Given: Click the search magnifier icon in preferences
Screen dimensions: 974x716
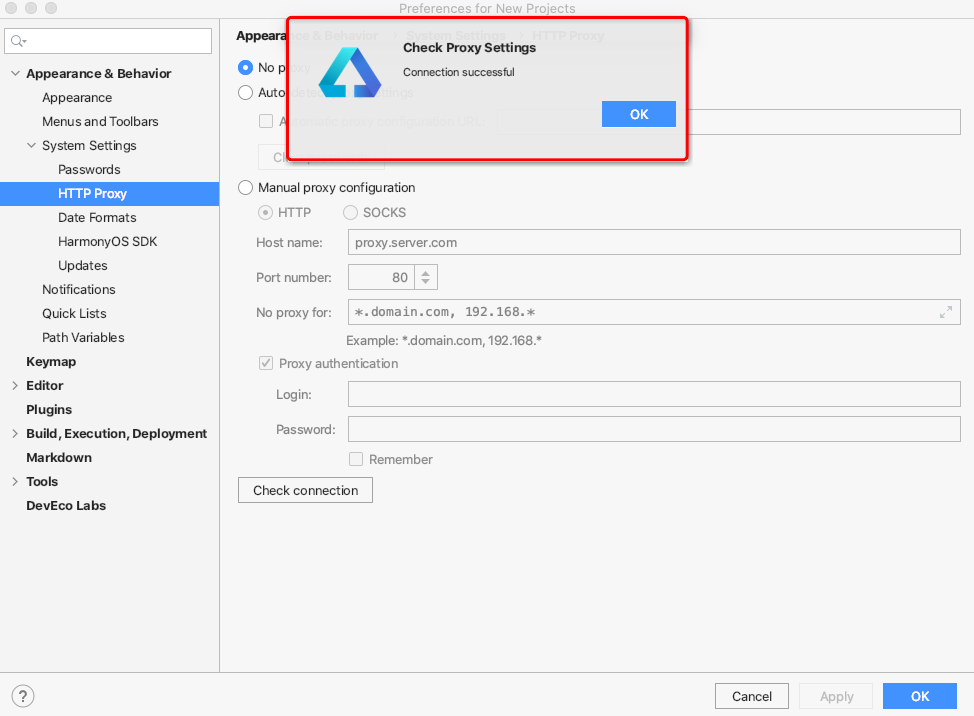Looking at the screenshot, I should pyautogui.click(x=18, y=41).
